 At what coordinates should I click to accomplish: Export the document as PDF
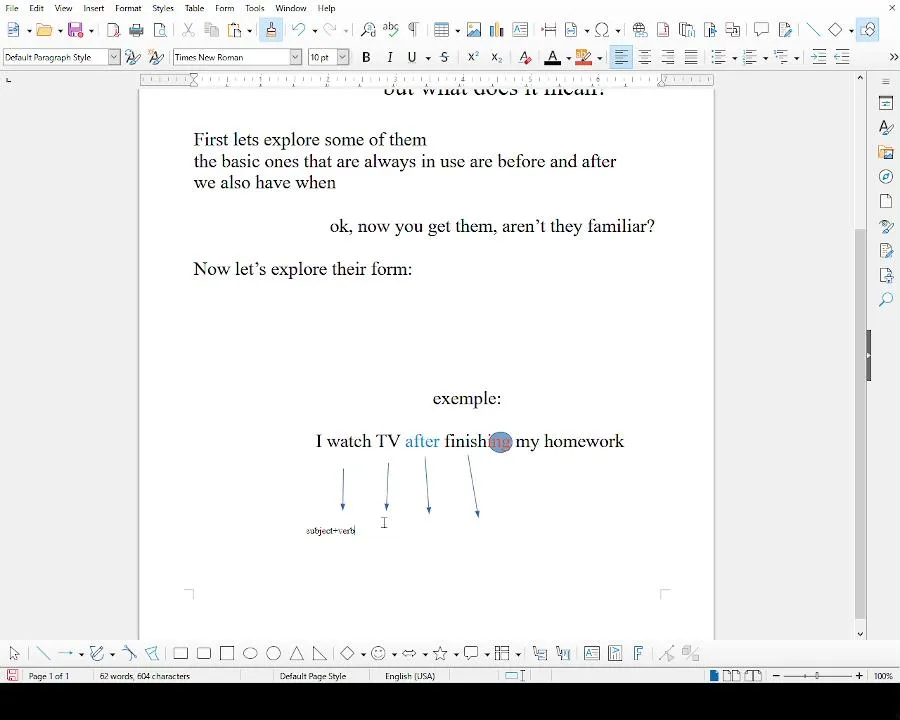tap(114, 30)
